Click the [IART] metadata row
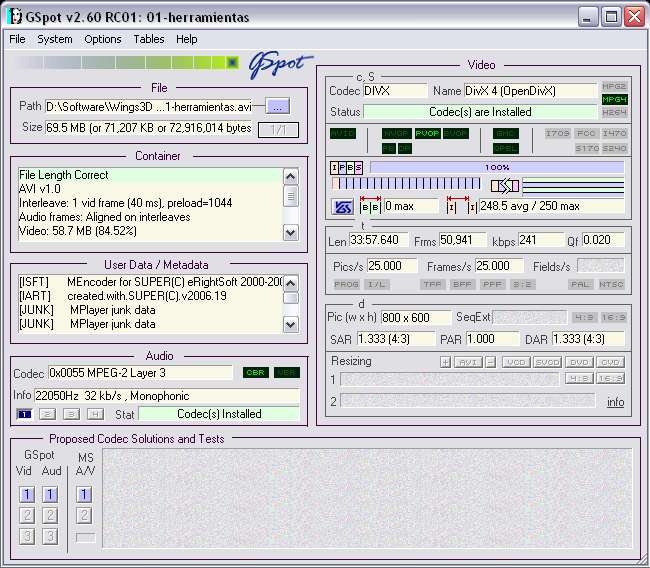The width and height of the screenshot is (650, 568). [150, 296]
